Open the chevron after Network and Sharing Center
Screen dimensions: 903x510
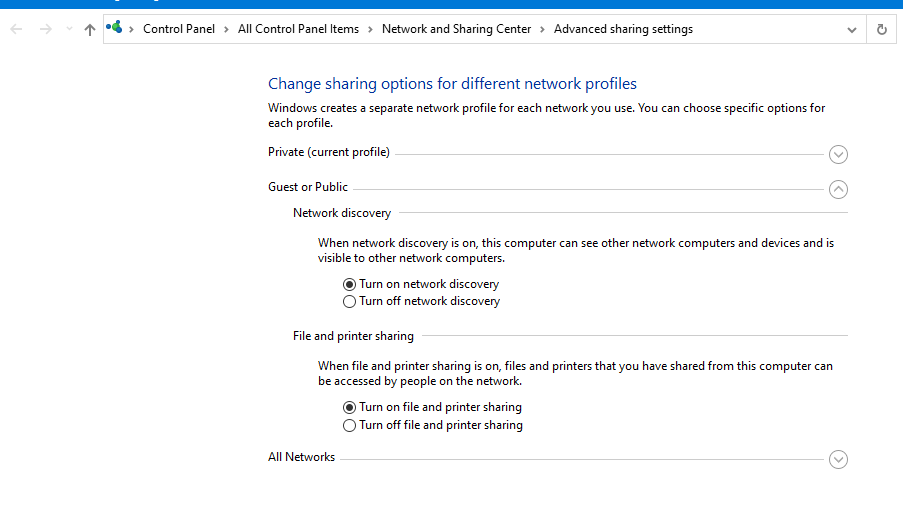(x=542, y=29)
